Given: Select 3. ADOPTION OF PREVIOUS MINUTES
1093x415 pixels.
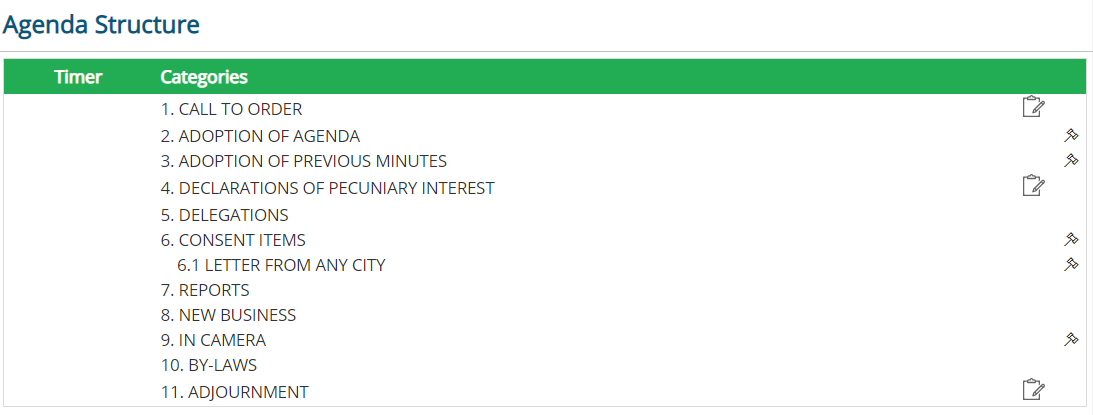Looking at the screenshot, I should 303,161.
